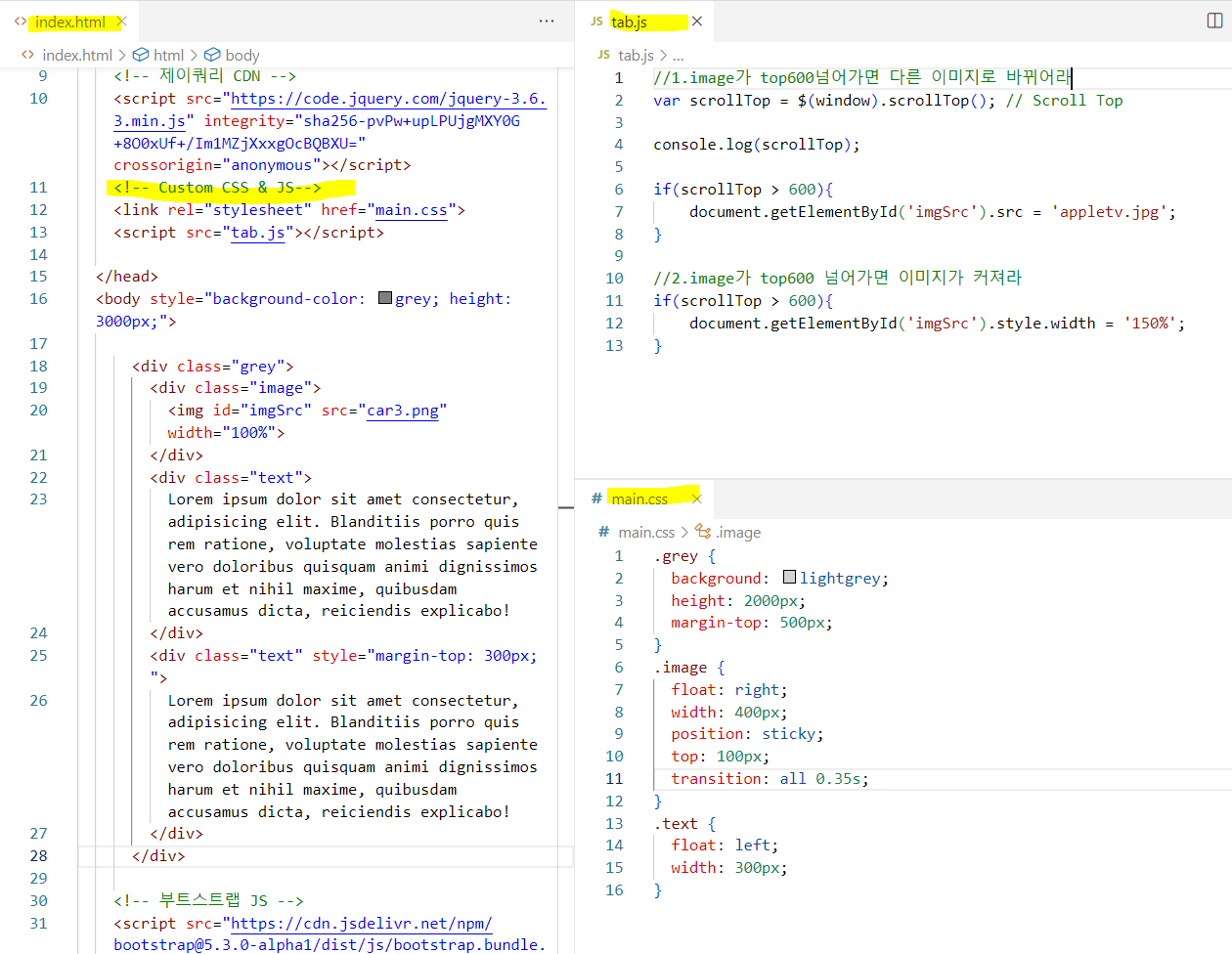Open the index.html editor tab
Image resolution: width=1232 pixels, height=954 pixels.
[x=69, y=22]
